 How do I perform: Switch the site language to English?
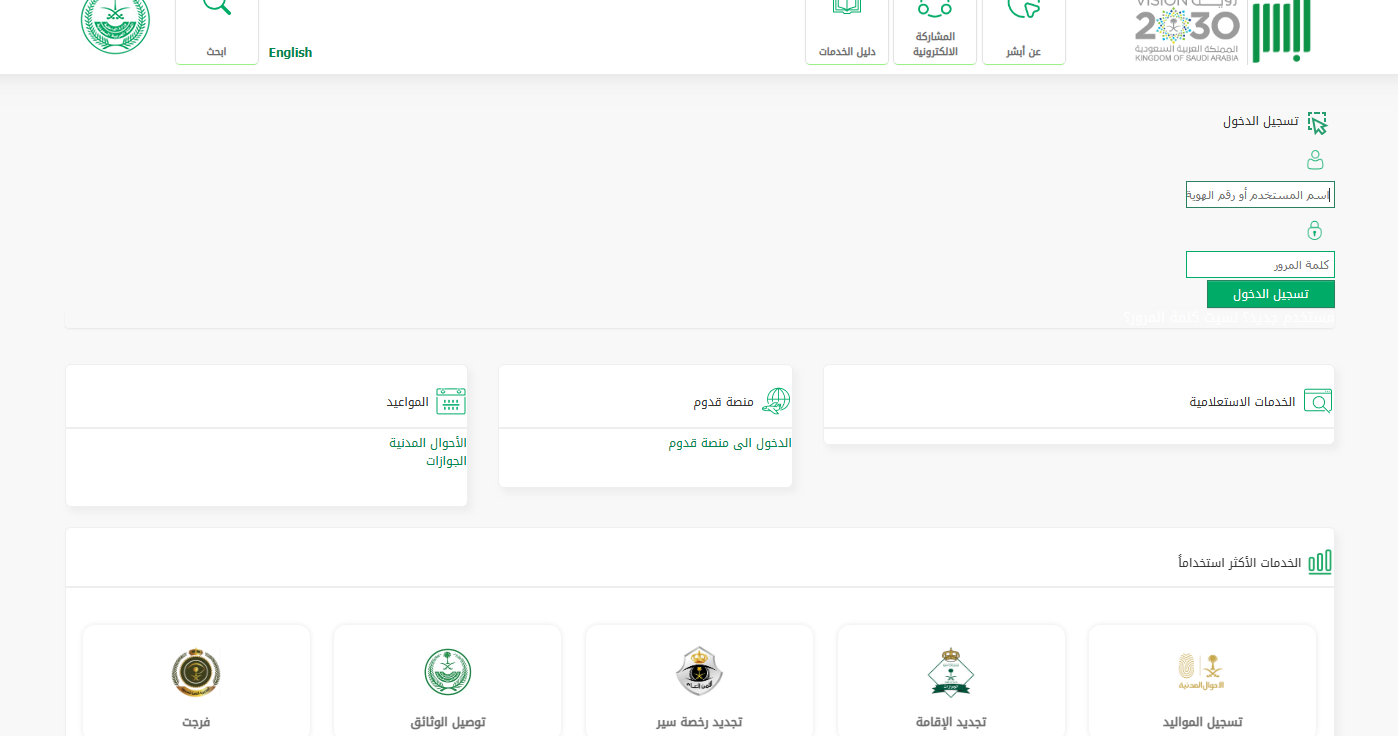[x=290, y=53]
